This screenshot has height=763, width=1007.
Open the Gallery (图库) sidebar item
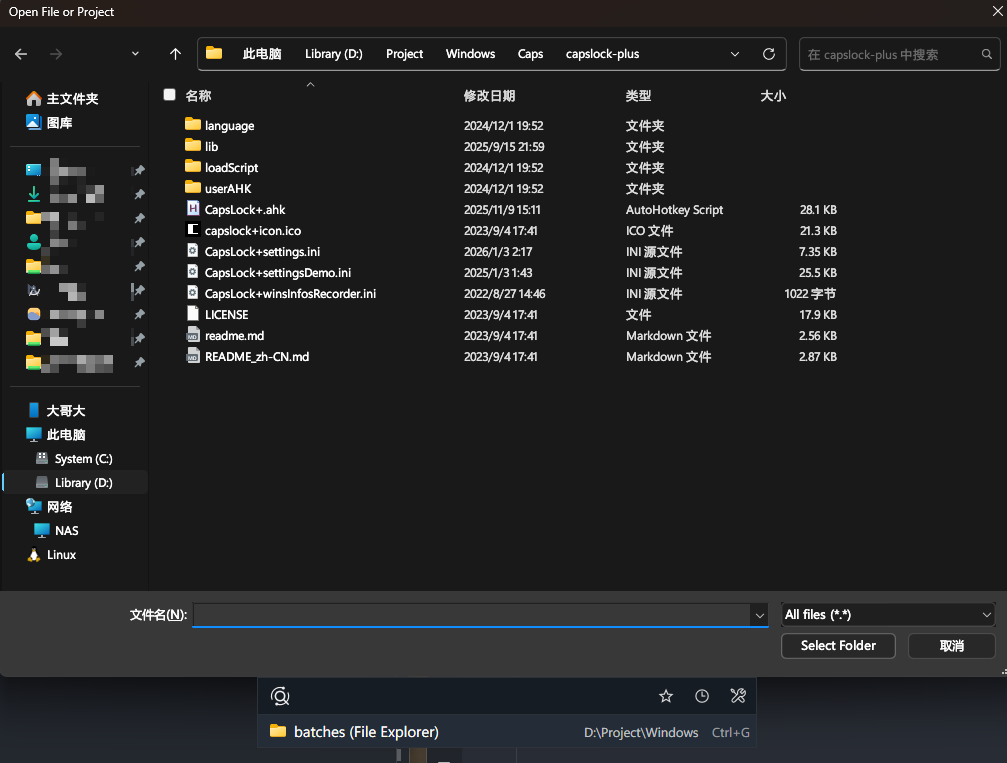(x=59, y=123)
